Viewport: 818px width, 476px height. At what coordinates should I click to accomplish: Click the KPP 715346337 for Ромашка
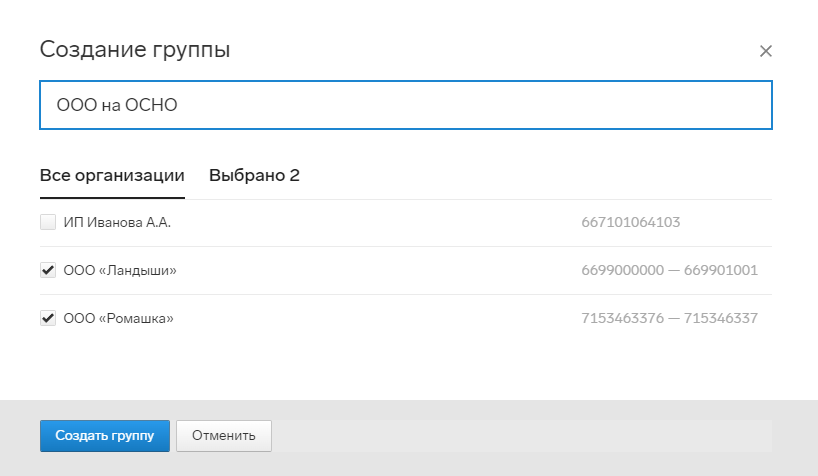pos(720,318)
